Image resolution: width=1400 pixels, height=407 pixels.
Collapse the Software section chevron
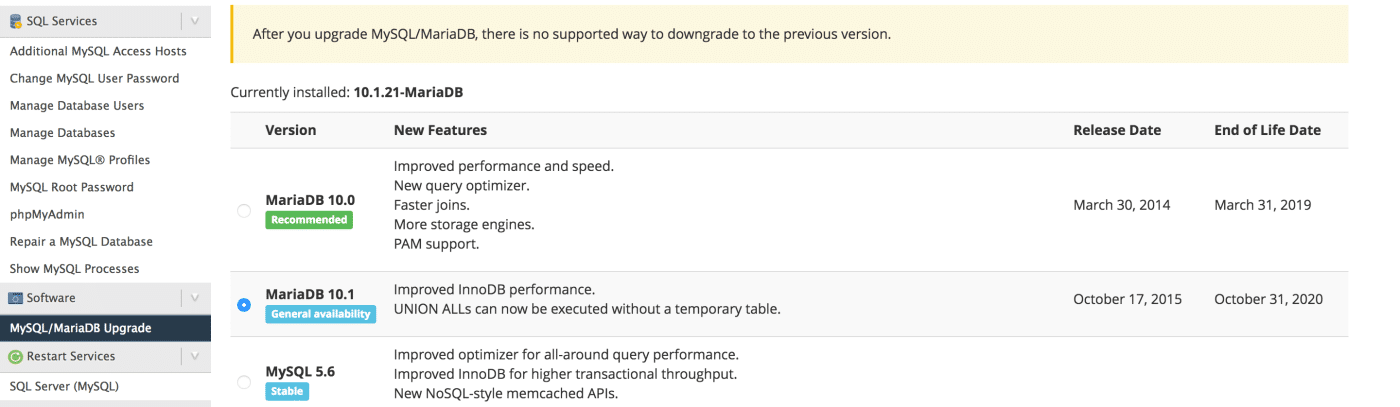point(194,298)
